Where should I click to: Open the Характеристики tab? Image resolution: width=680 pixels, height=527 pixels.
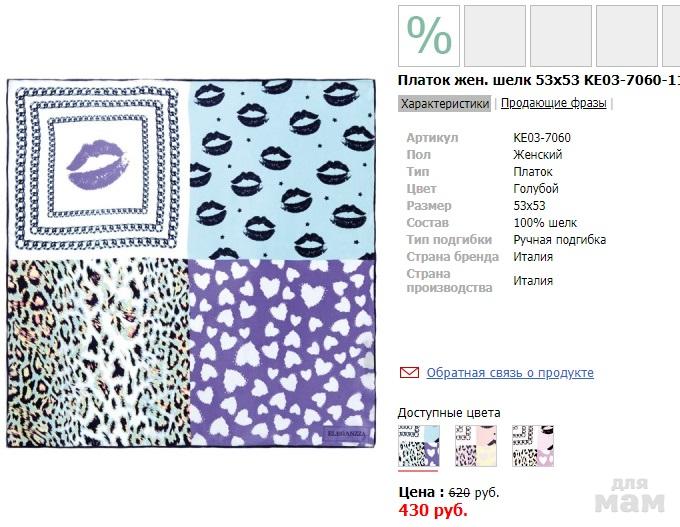(x=445, y=103)
